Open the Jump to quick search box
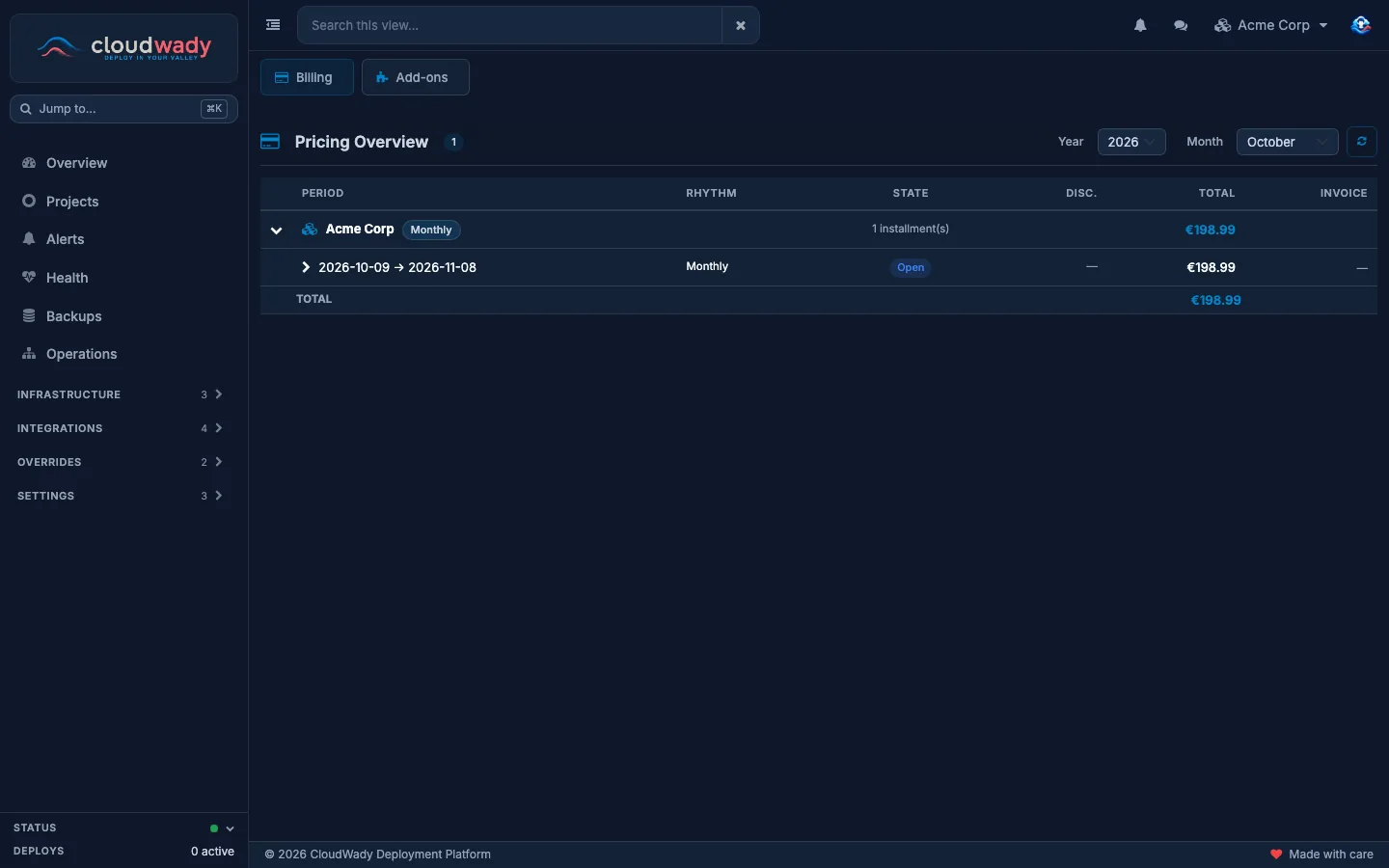Screen dimensions: 1389x868 coord(123,109)
